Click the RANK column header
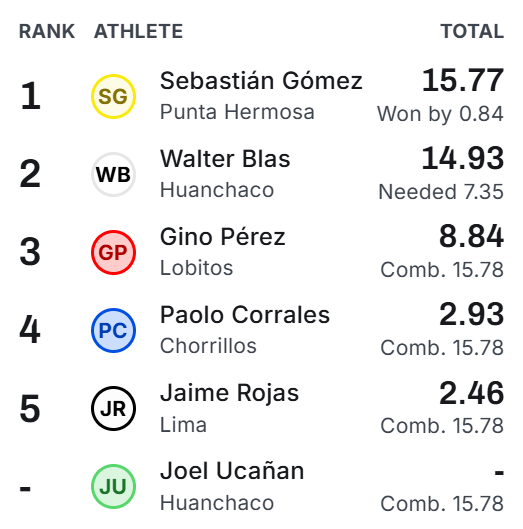The image size is (523, 529). 47,31
